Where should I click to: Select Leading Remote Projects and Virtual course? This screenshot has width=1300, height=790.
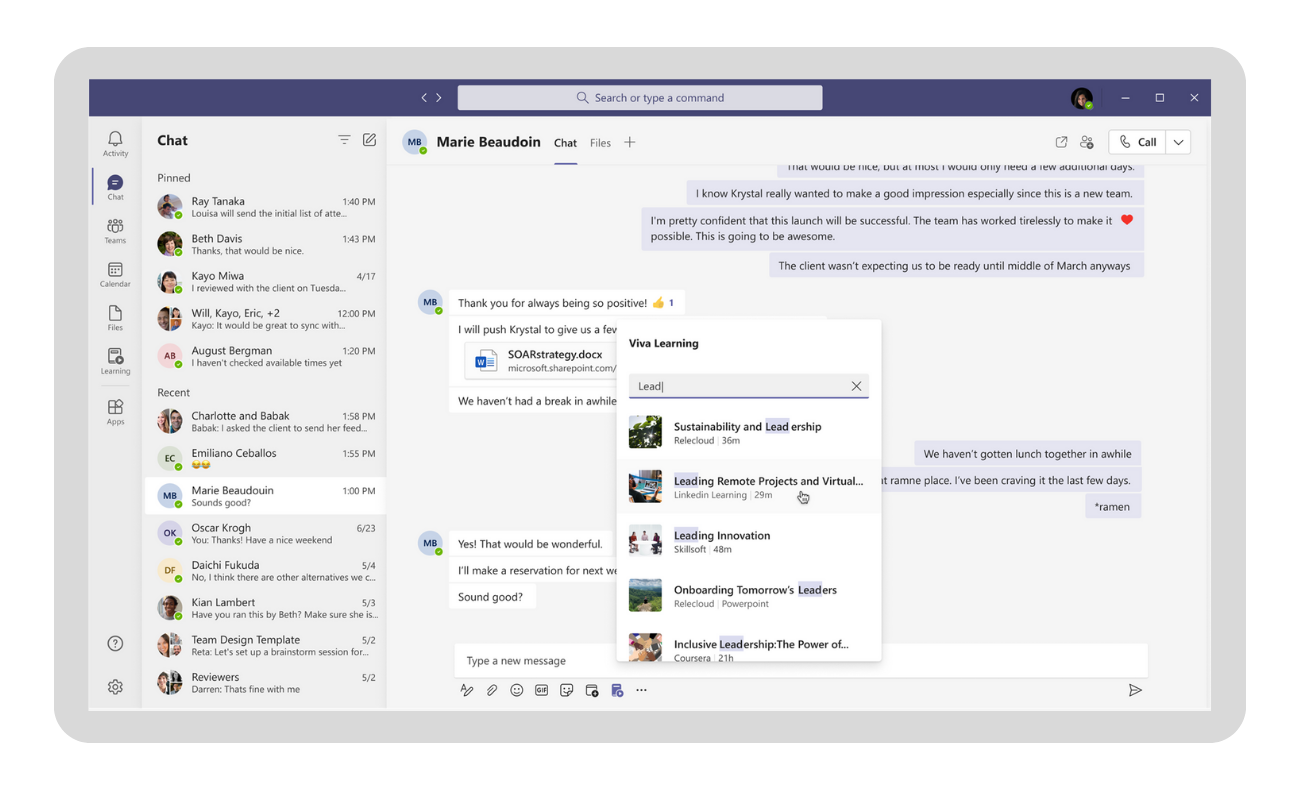point(748,487)
